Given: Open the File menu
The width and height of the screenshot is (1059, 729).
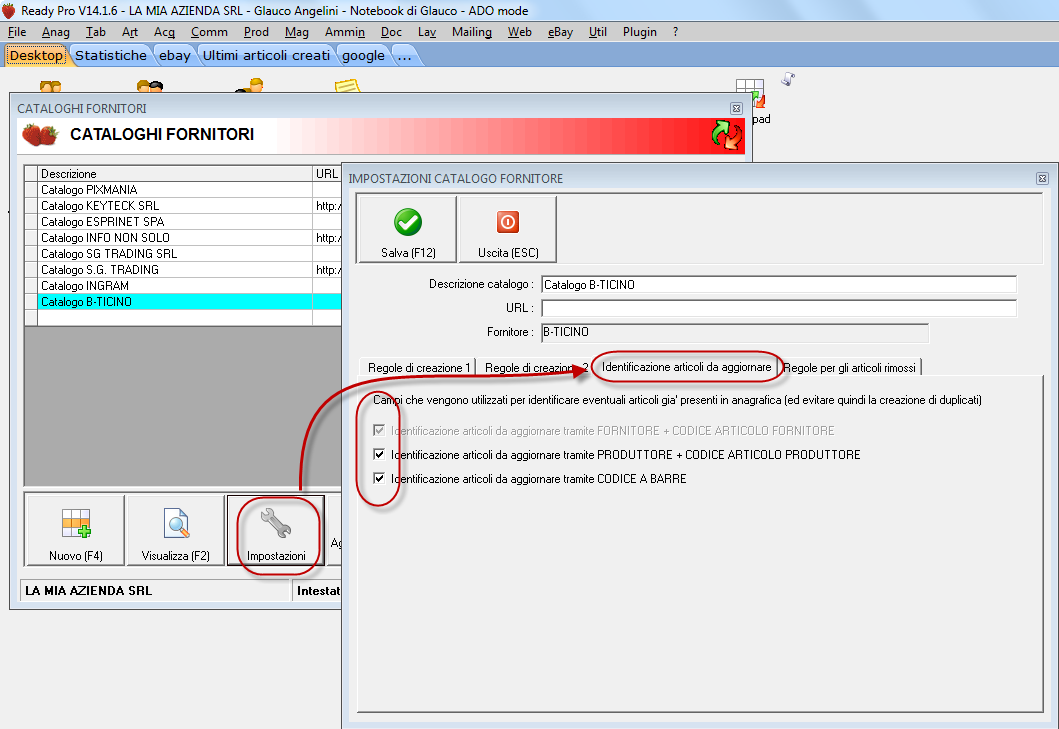Looking at the screenshot, I should [17, 32].
